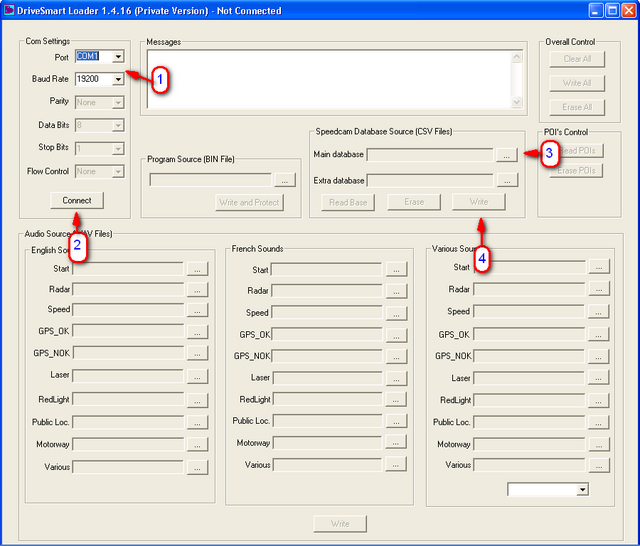Close the DriveSmart Loader window
This screenshot has width=640, height=546.
pyautogui.click(x=629, y=10)
